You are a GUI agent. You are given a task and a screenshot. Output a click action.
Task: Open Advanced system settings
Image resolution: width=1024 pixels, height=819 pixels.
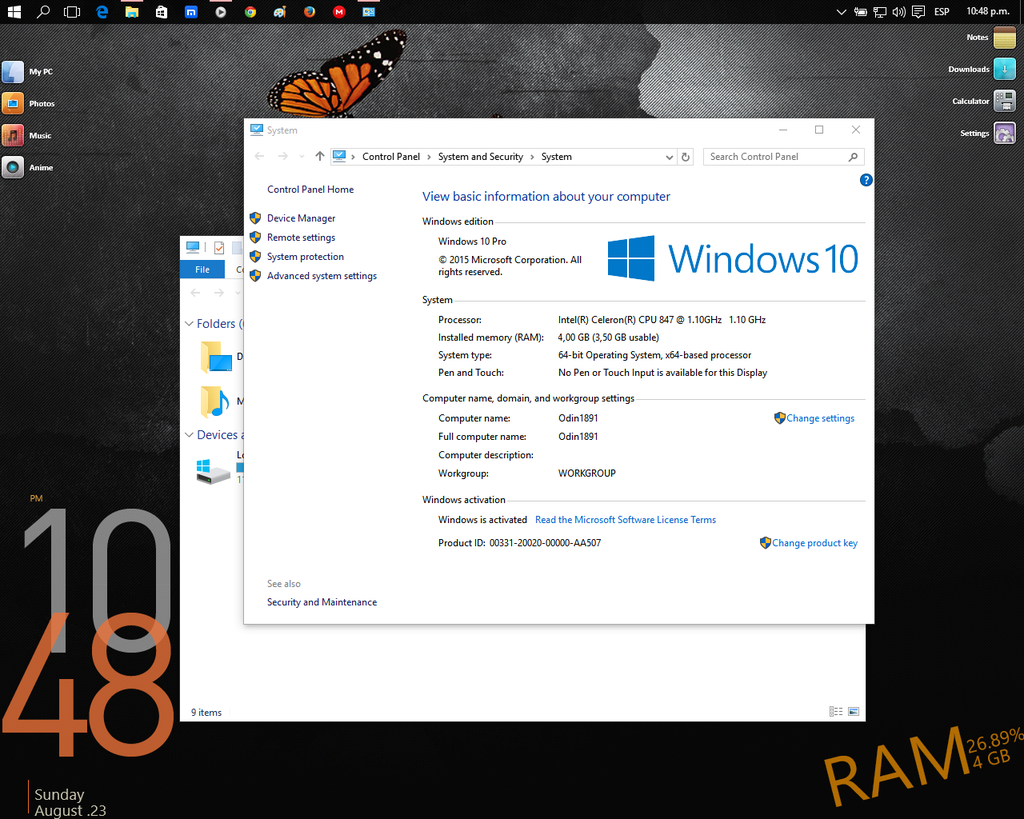pos(322,276)
